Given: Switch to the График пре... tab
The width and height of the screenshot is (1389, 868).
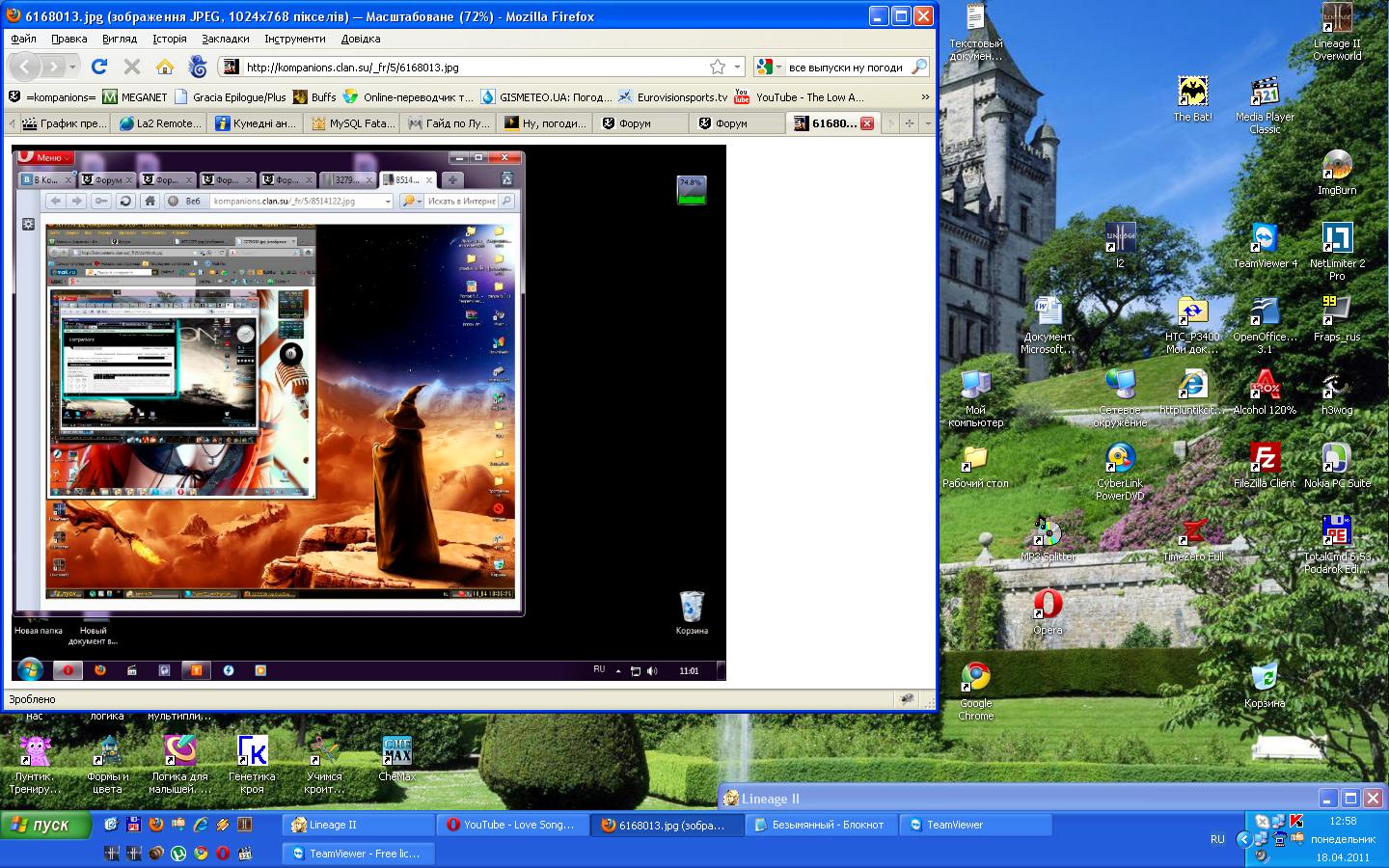Looking at the screenshot, I should pyautogui.click(x=65, y=123).
